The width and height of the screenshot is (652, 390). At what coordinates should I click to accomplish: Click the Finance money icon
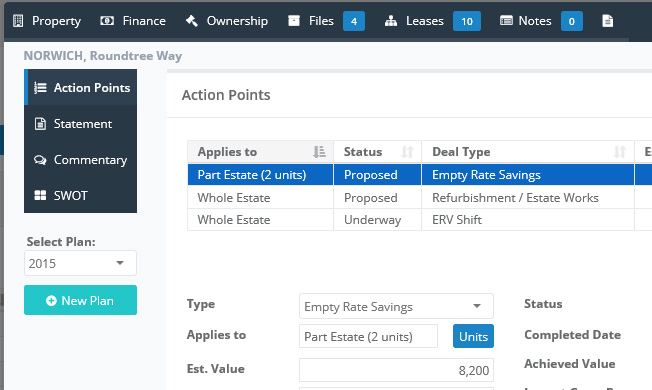coord(107,21)
